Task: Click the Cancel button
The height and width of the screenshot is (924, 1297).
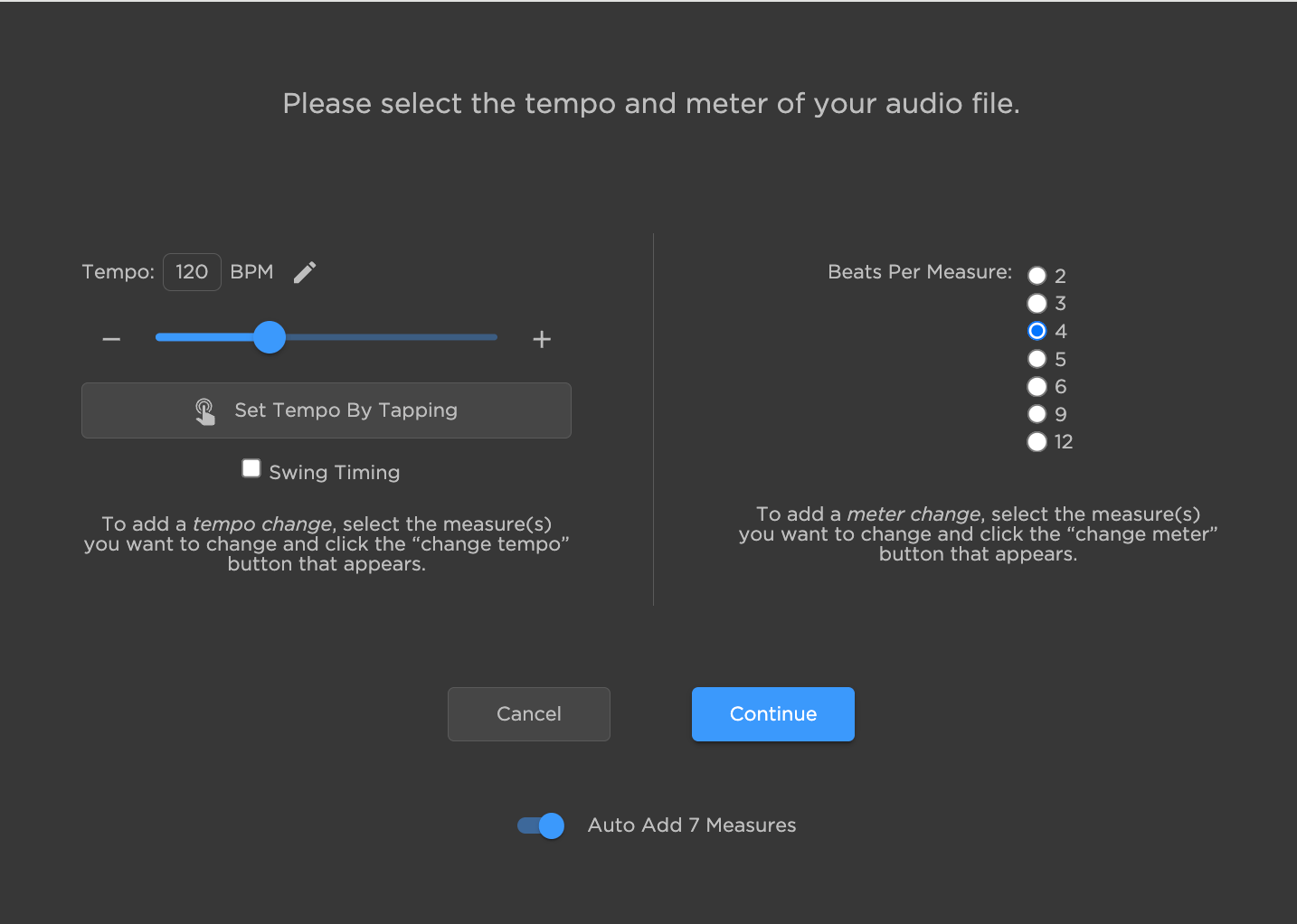Action: click(528, 714)
